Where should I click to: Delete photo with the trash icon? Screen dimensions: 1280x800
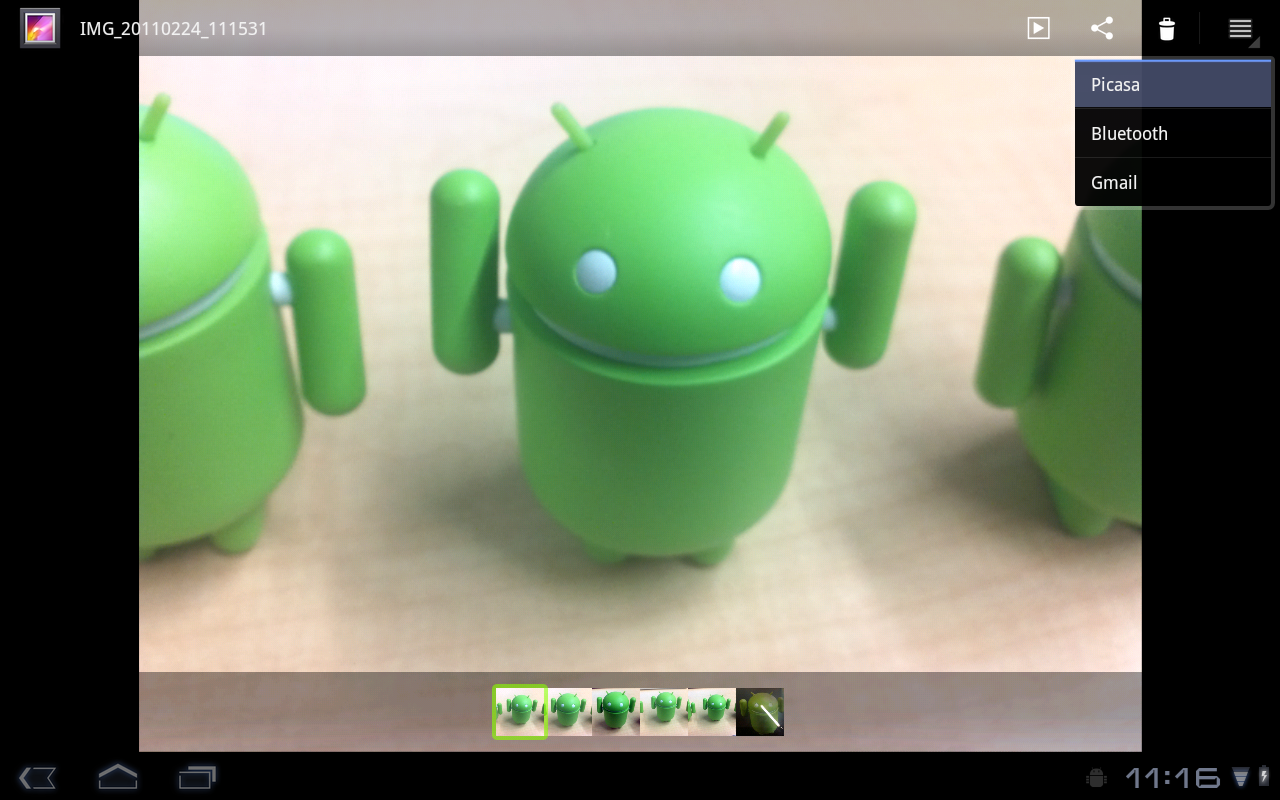(1167, 28)
